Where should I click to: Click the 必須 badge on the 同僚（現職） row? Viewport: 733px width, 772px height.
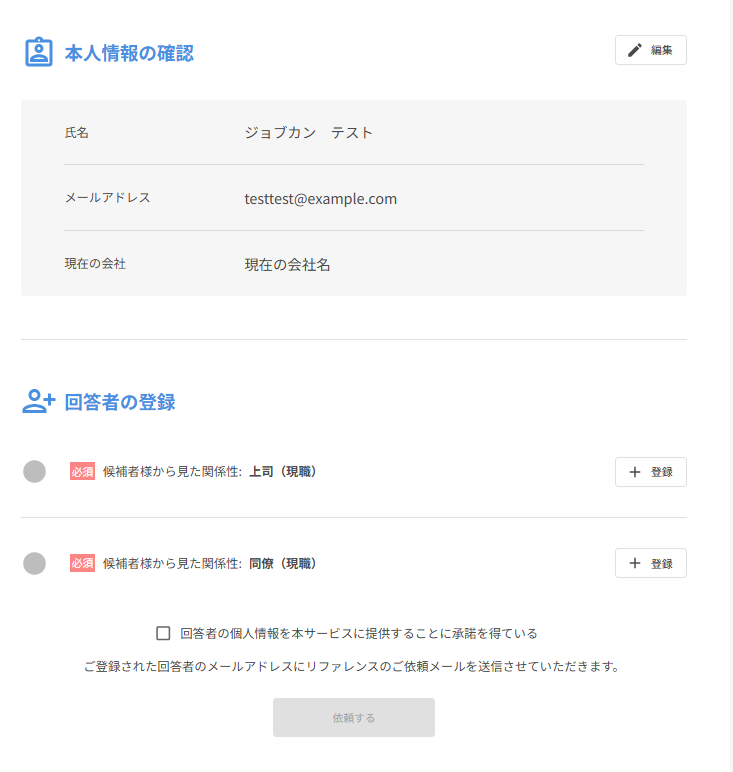[x=82, y=564]
